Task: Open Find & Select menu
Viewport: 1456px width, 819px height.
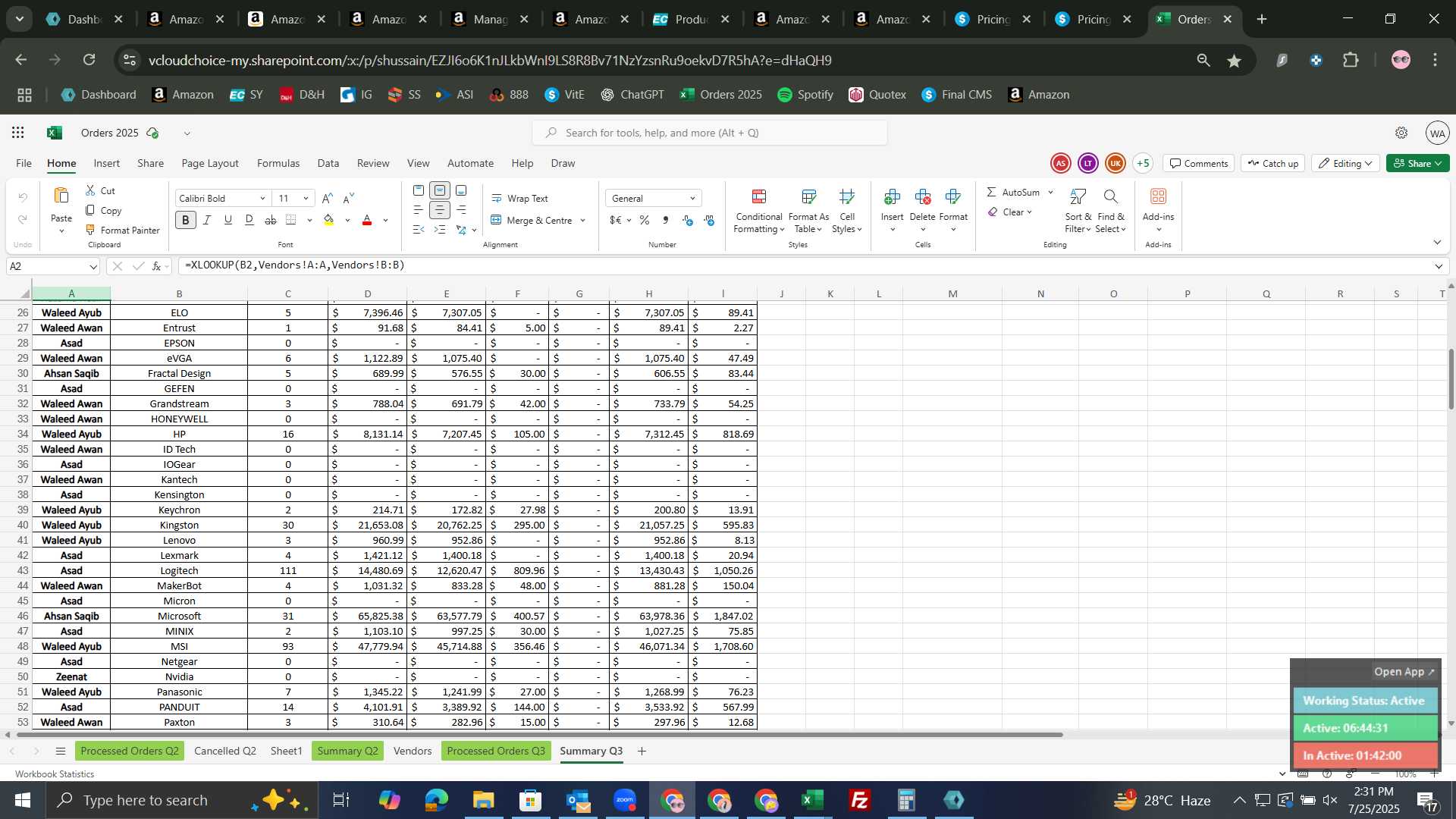Action: point(1111,211)
